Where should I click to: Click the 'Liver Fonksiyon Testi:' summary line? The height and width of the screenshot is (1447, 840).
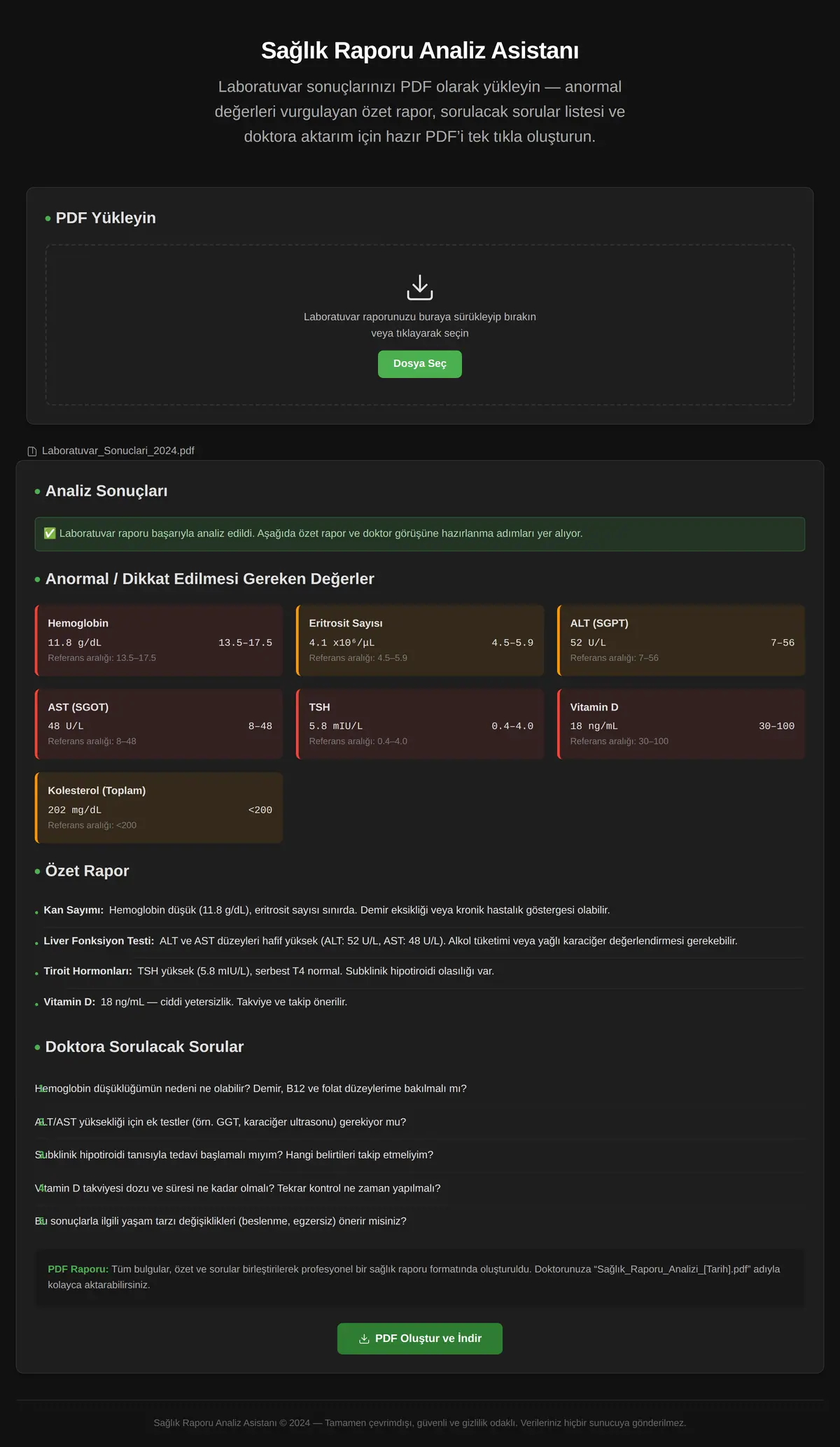tap(420, 941)
